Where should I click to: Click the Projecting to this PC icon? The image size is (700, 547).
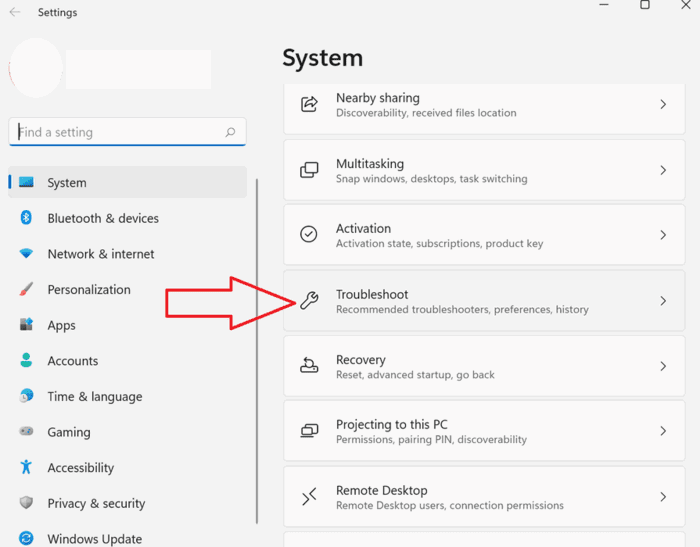[x=309, y=430]
